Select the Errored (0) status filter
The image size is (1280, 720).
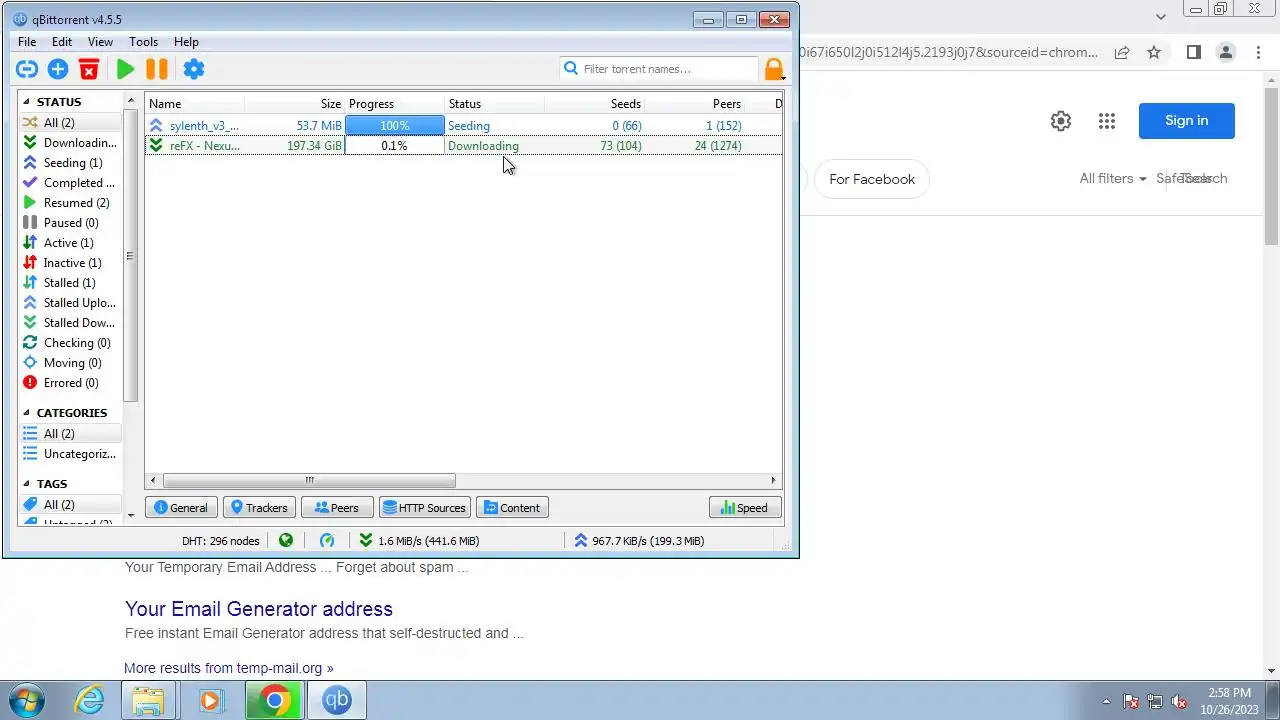[70, 383]
